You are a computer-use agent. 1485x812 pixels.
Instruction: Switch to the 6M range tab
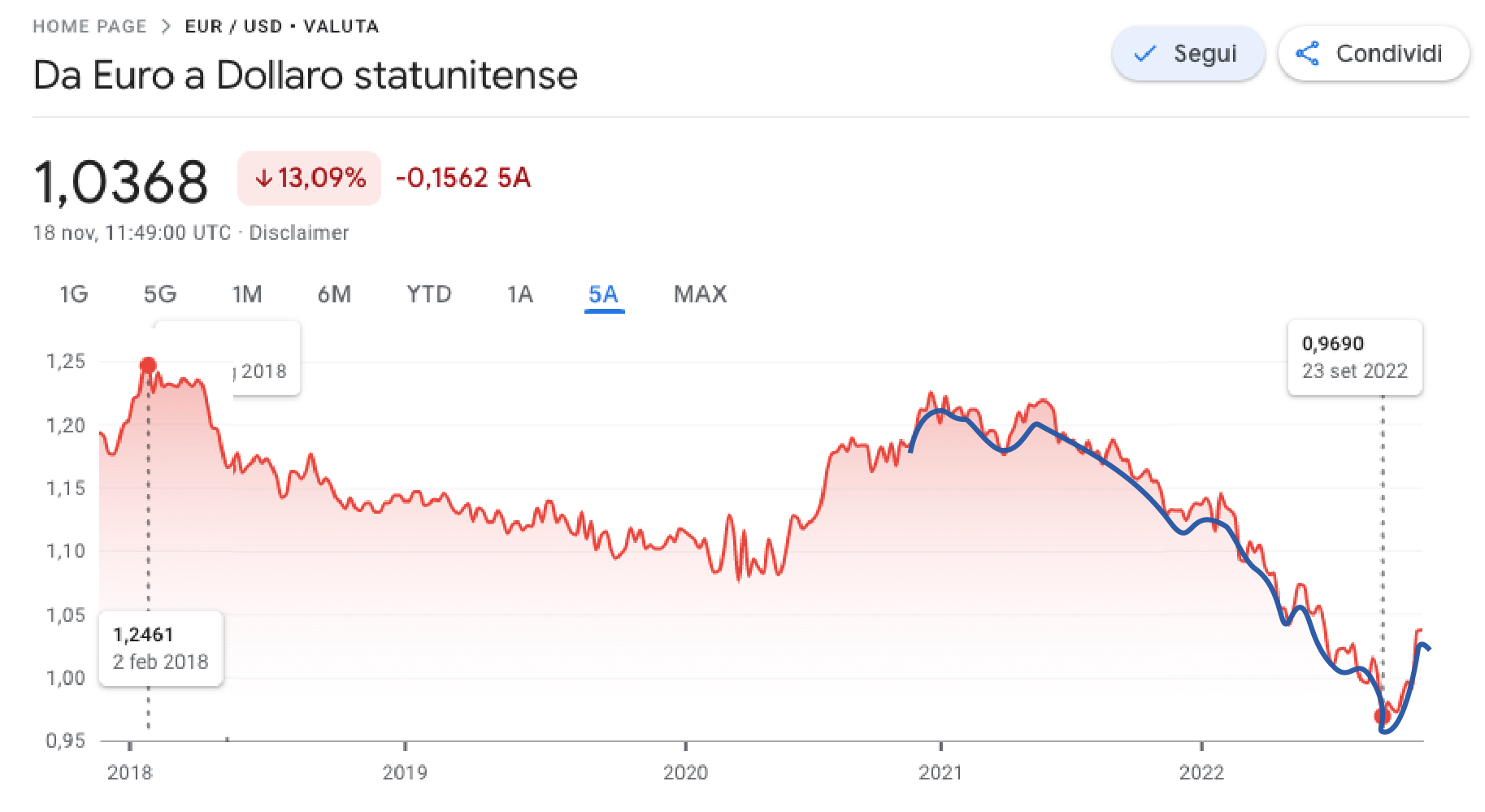point(334,294)
